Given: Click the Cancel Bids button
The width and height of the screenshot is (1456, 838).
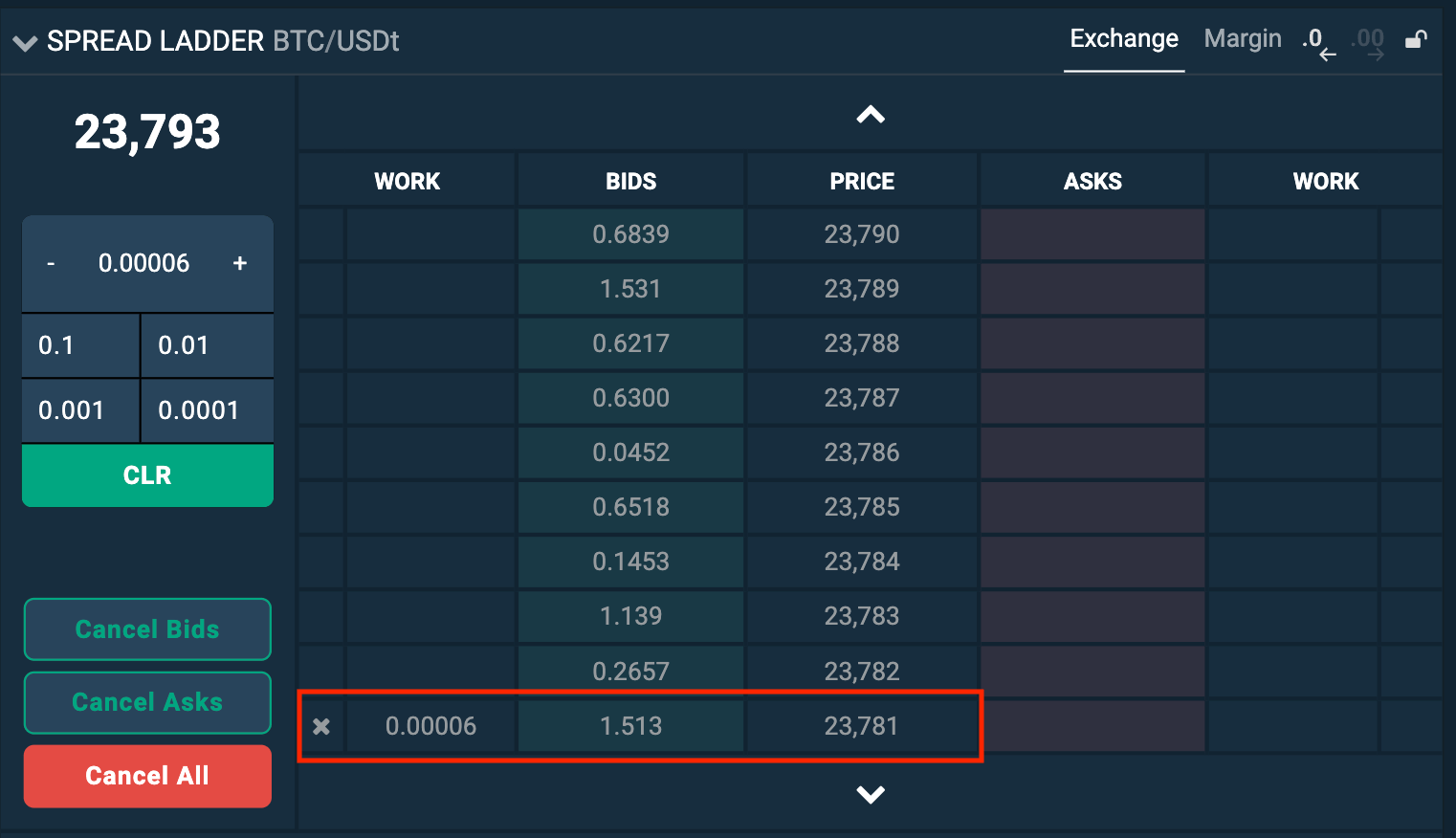Looking at the screenshot, I should click(146, 628).
